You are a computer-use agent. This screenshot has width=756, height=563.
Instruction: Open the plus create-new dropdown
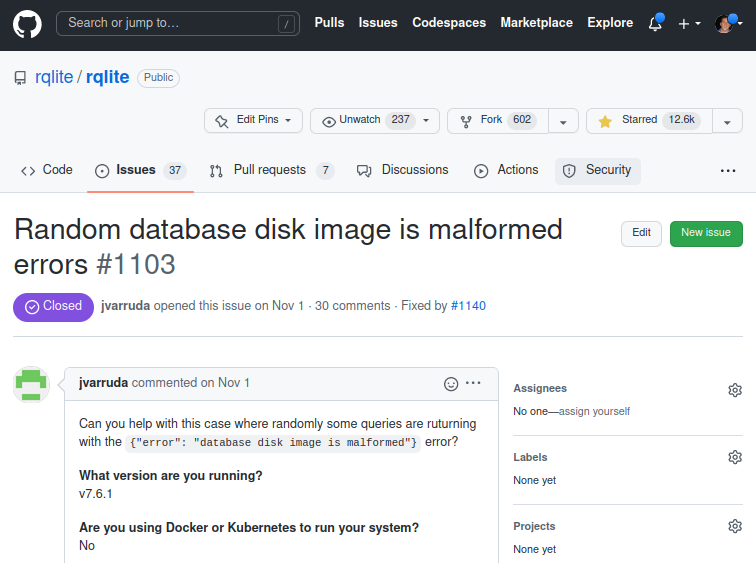click(689, 24)
